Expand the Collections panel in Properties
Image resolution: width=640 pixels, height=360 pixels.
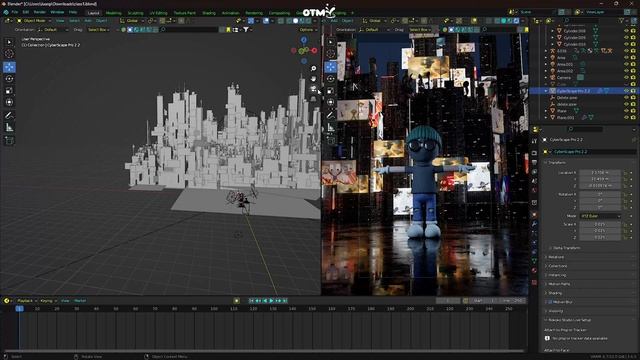pos(558,266)
